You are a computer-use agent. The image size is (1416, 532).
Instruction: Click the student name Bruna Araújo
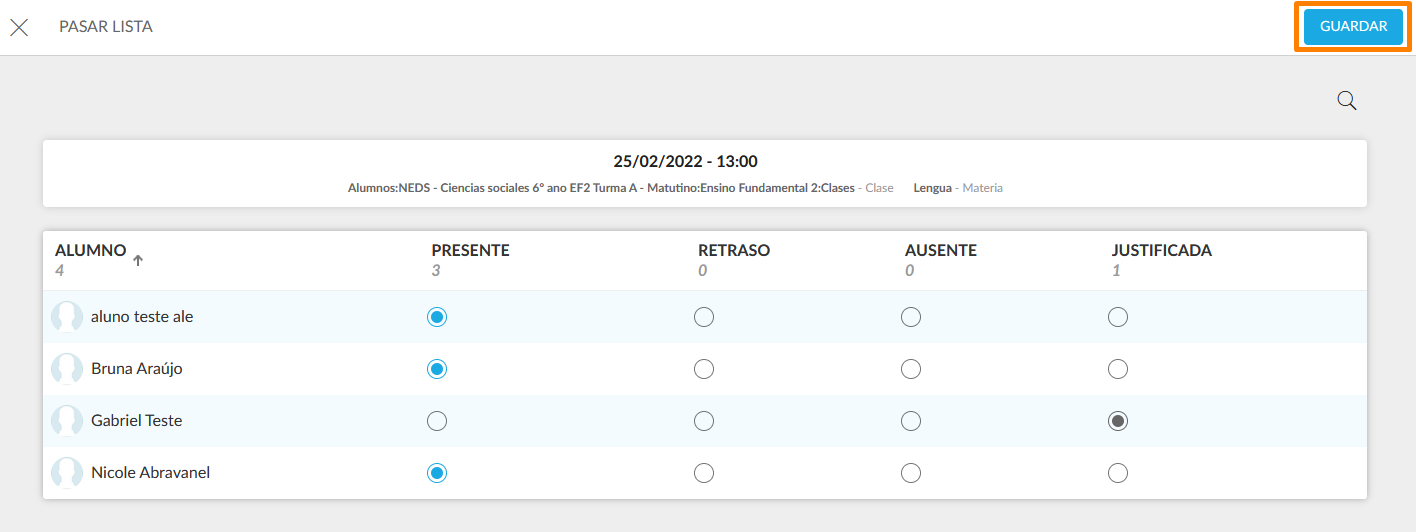tap(136, 369)
